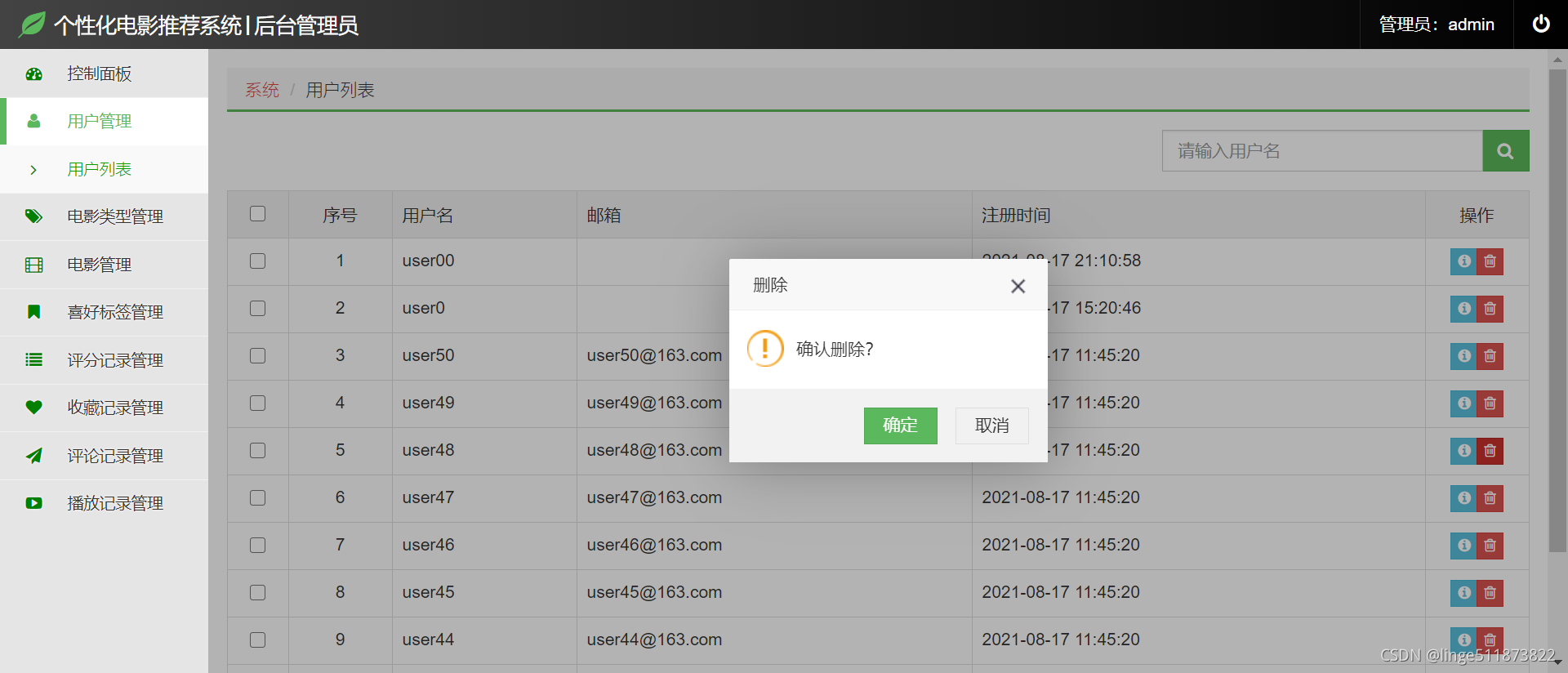Delete the user47 row
Screen dimensions: 1568x673
click(x=1490, y=498)
